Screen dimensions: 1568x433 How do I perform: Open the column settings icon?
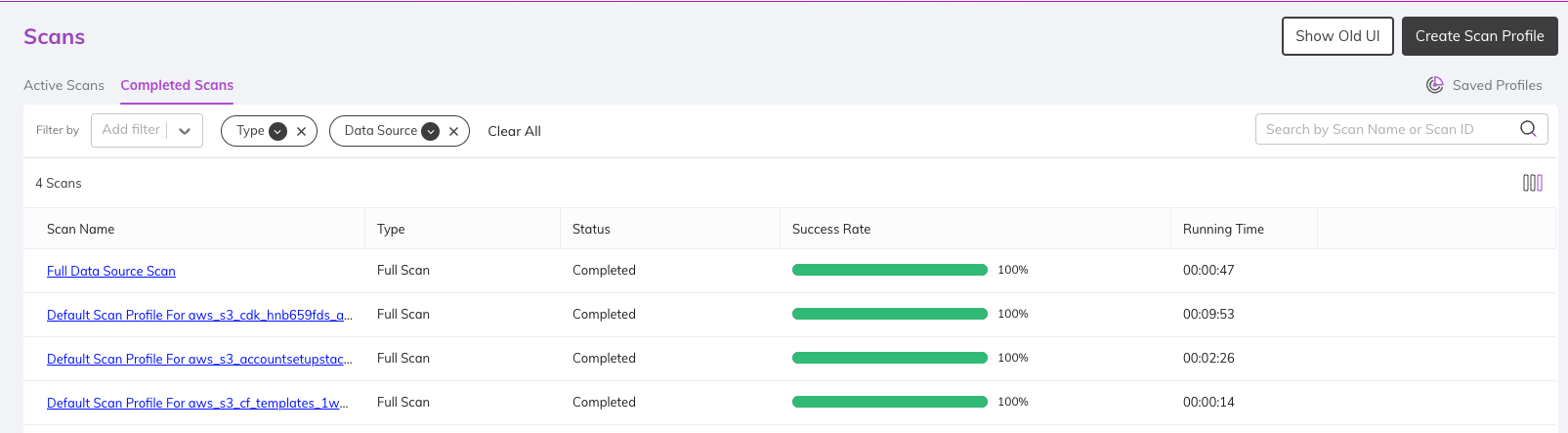point(1533,183)
